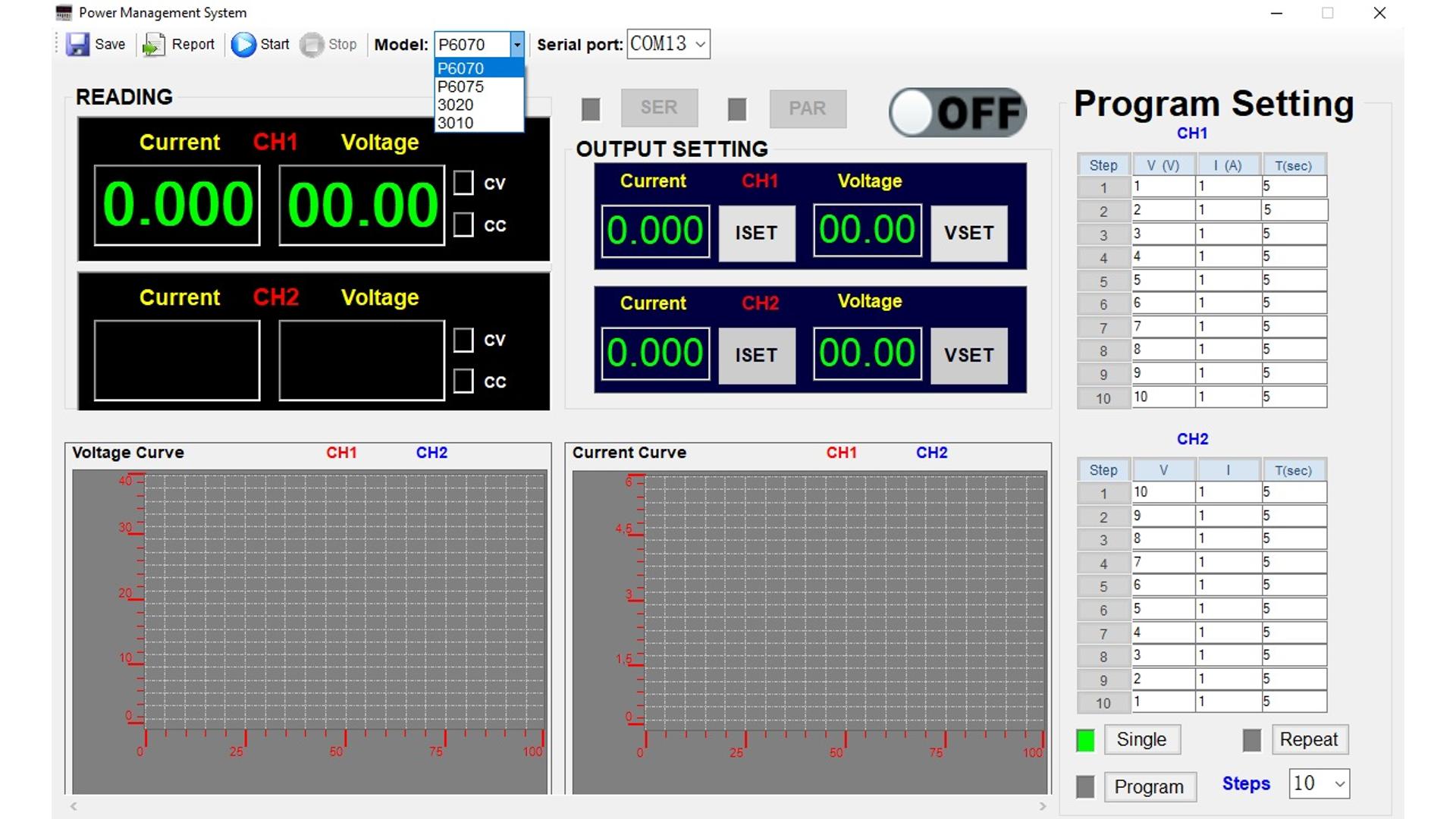Click the CH2 legend in Current Curve
Image resolution: width=1456 pixels, height=819 pixels.
[x=932, y=453]
